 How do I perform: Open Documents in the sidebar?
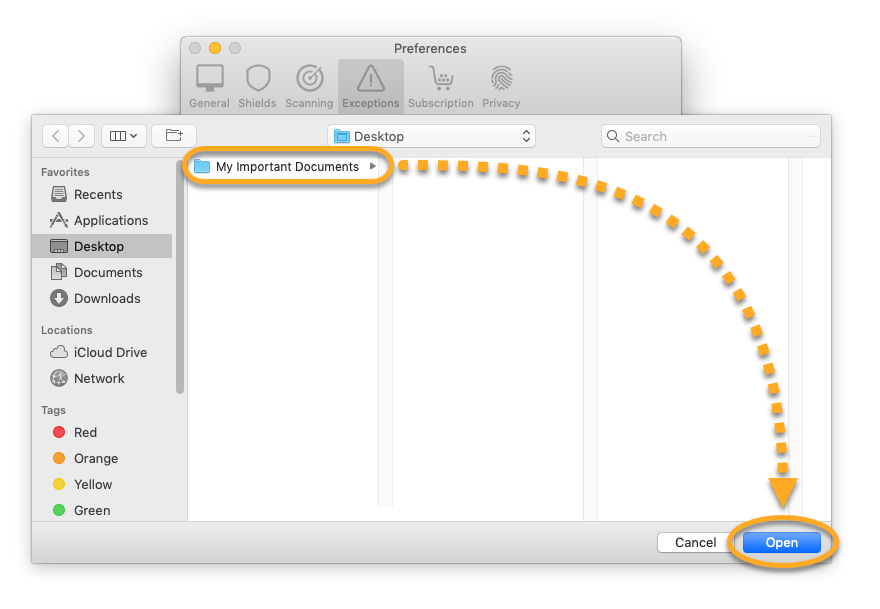click(102, 272)
